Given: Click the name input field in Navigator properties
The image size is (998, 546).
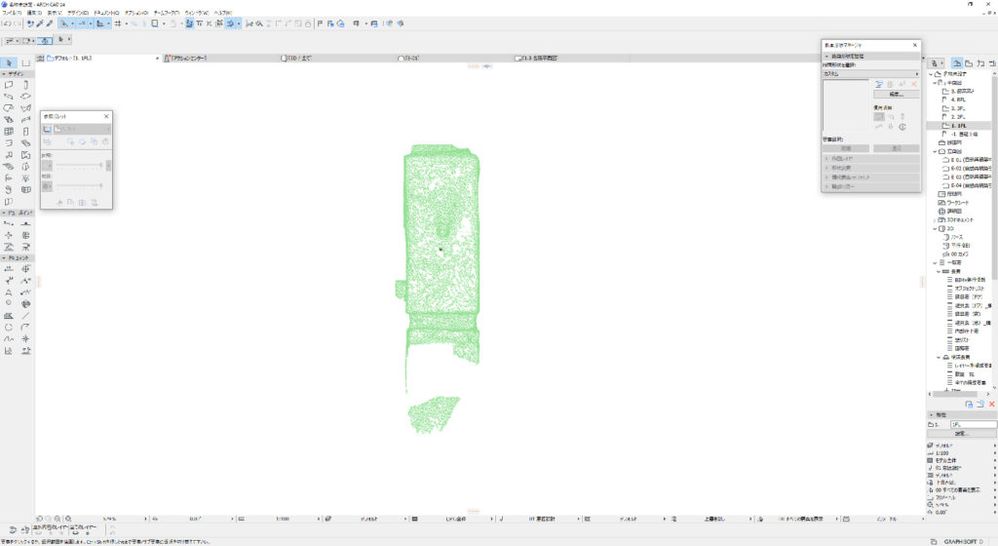Looking at the screenshot, I should pos(973,424).
